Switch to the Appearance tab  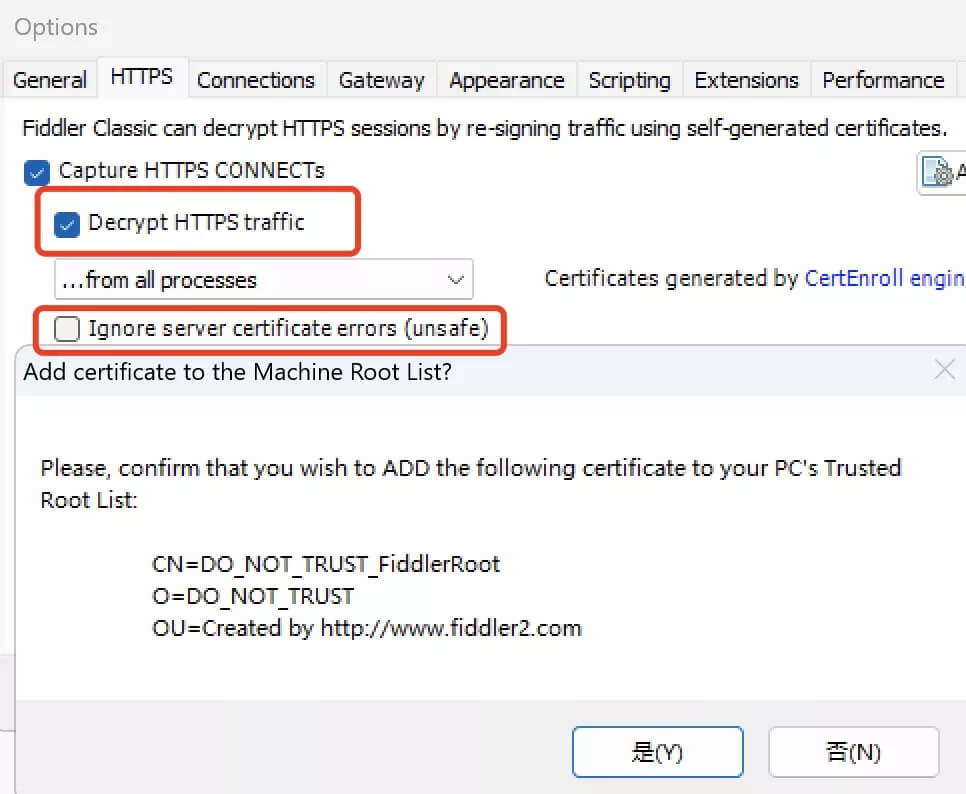pyautogui.click(x=506, y=80)
